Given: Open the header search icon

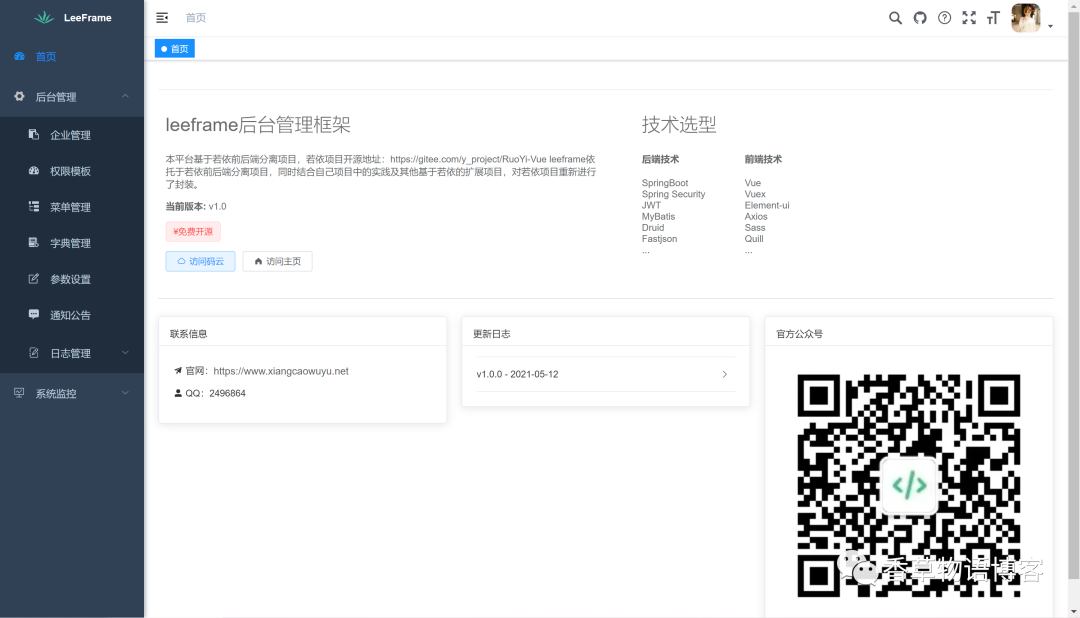Looking at the screenshot, I should pos(895,18).
